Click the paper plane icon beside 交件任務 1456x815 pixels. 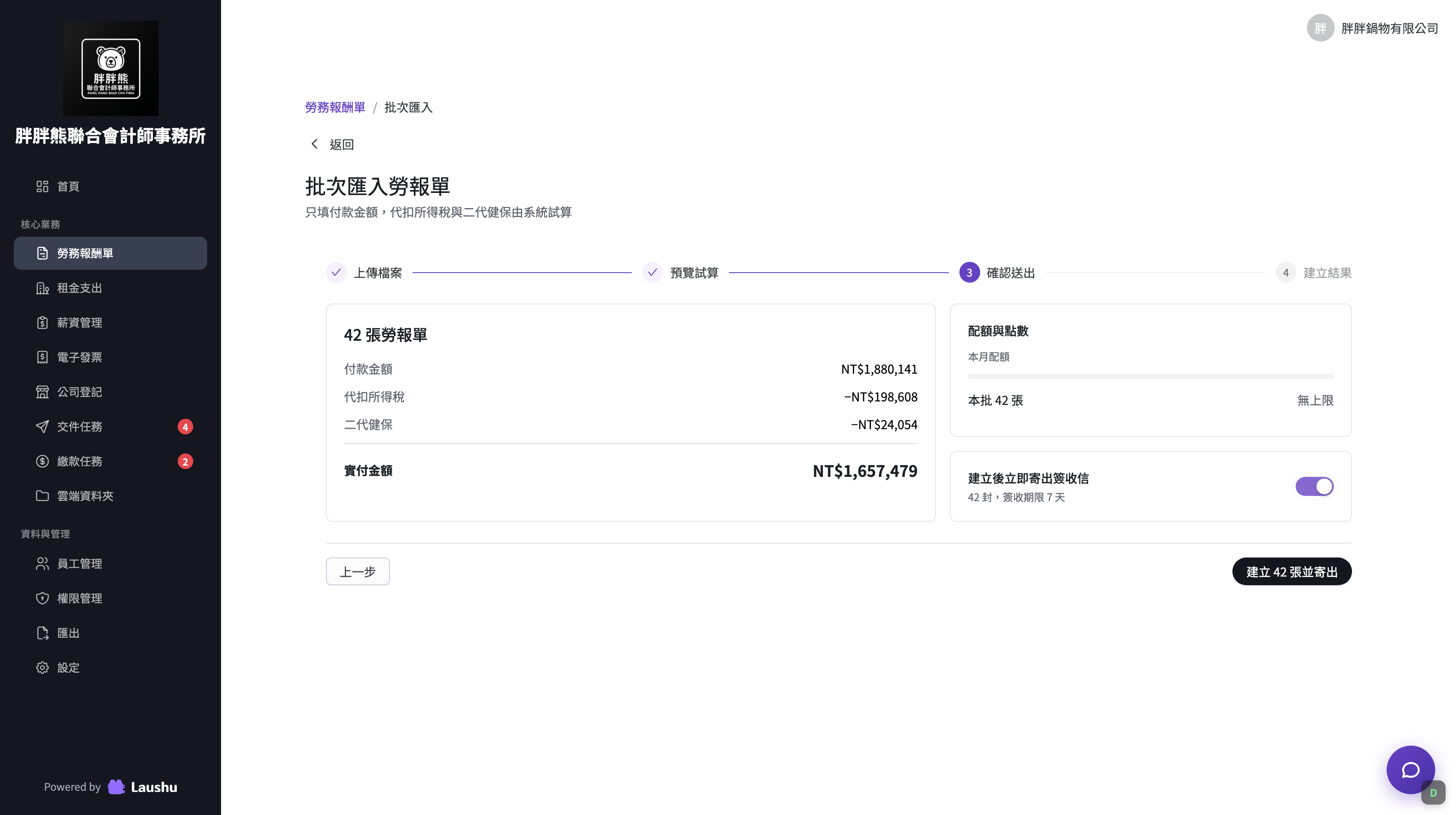coord(42,427)
